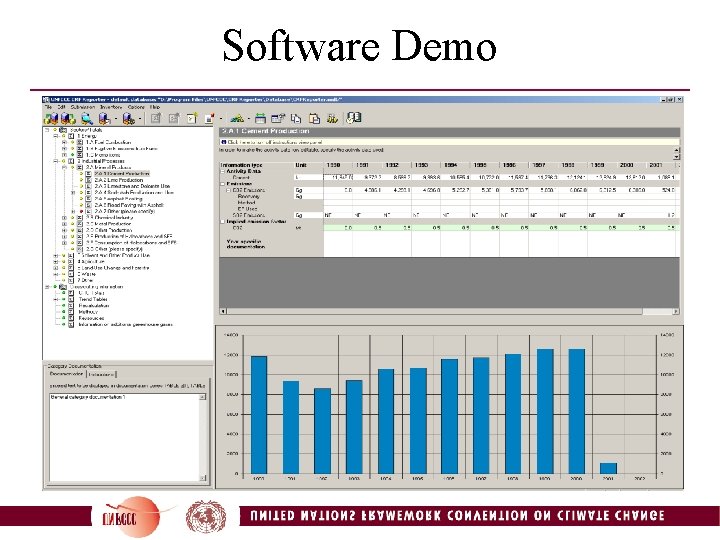
Task: Expand the 1.A Fuel Combustion node
Action: click(64, 142)
